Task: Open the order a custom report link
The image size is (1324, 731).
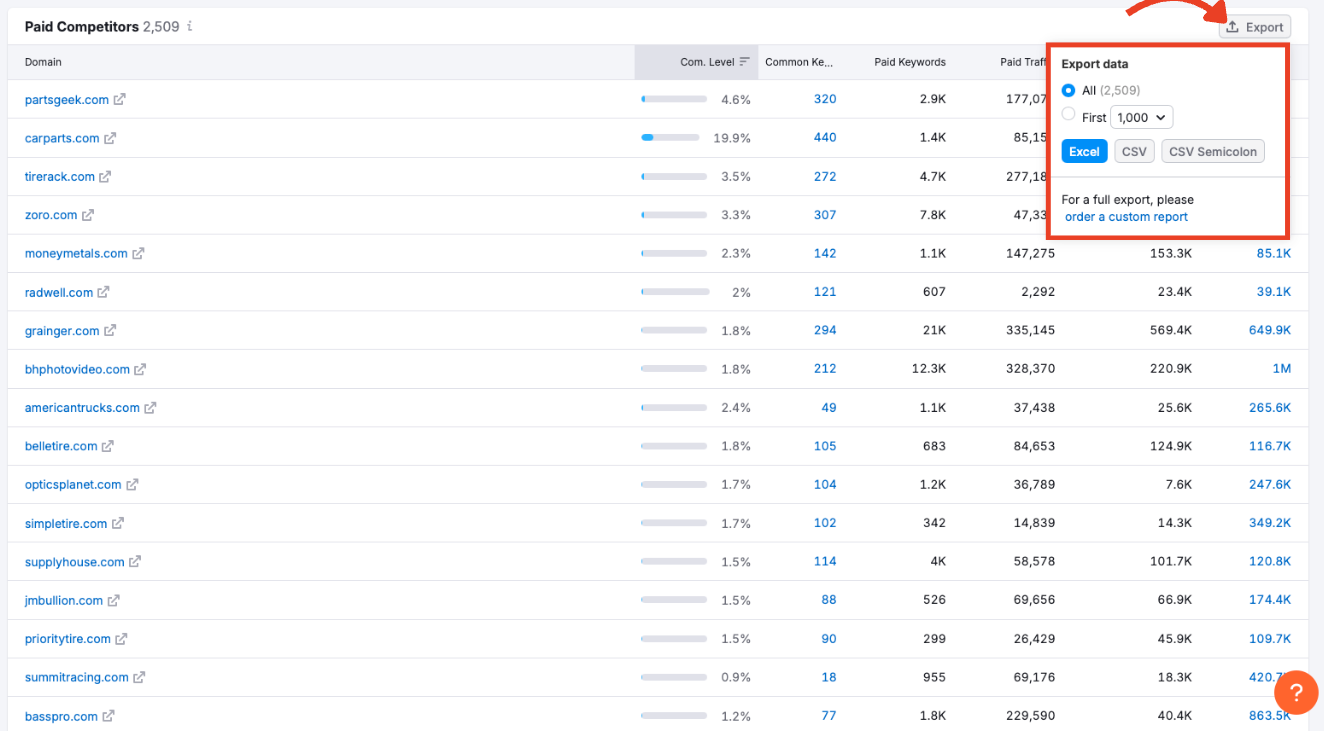Action: pos(1125,216)
